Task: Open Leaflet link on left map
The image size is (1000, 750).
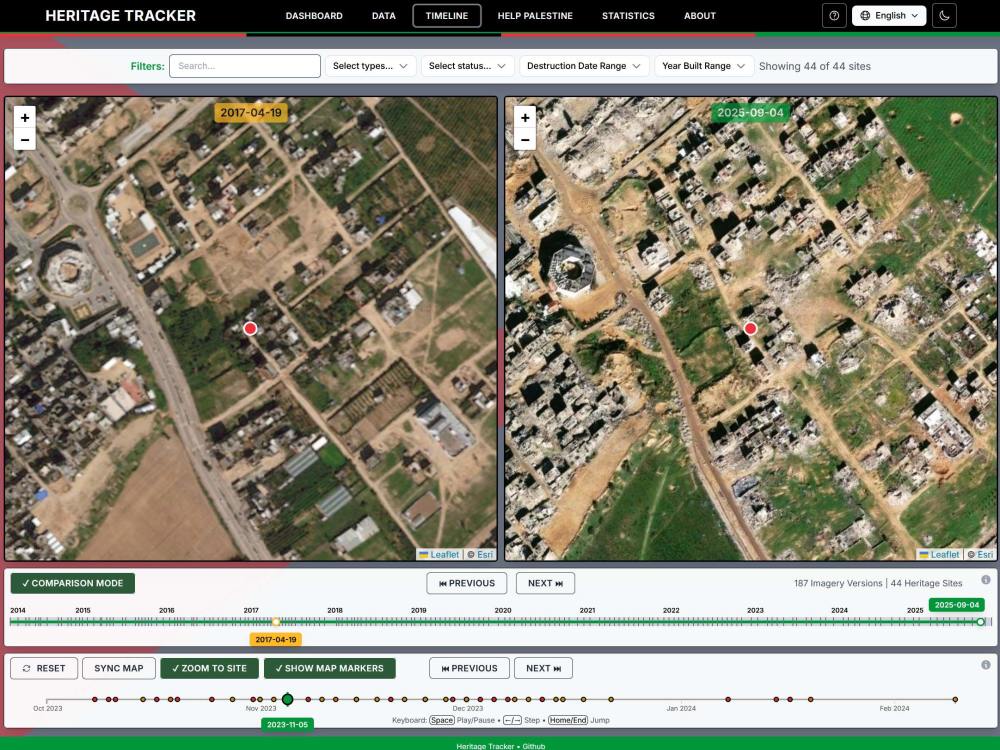Action: coord(439,555)
